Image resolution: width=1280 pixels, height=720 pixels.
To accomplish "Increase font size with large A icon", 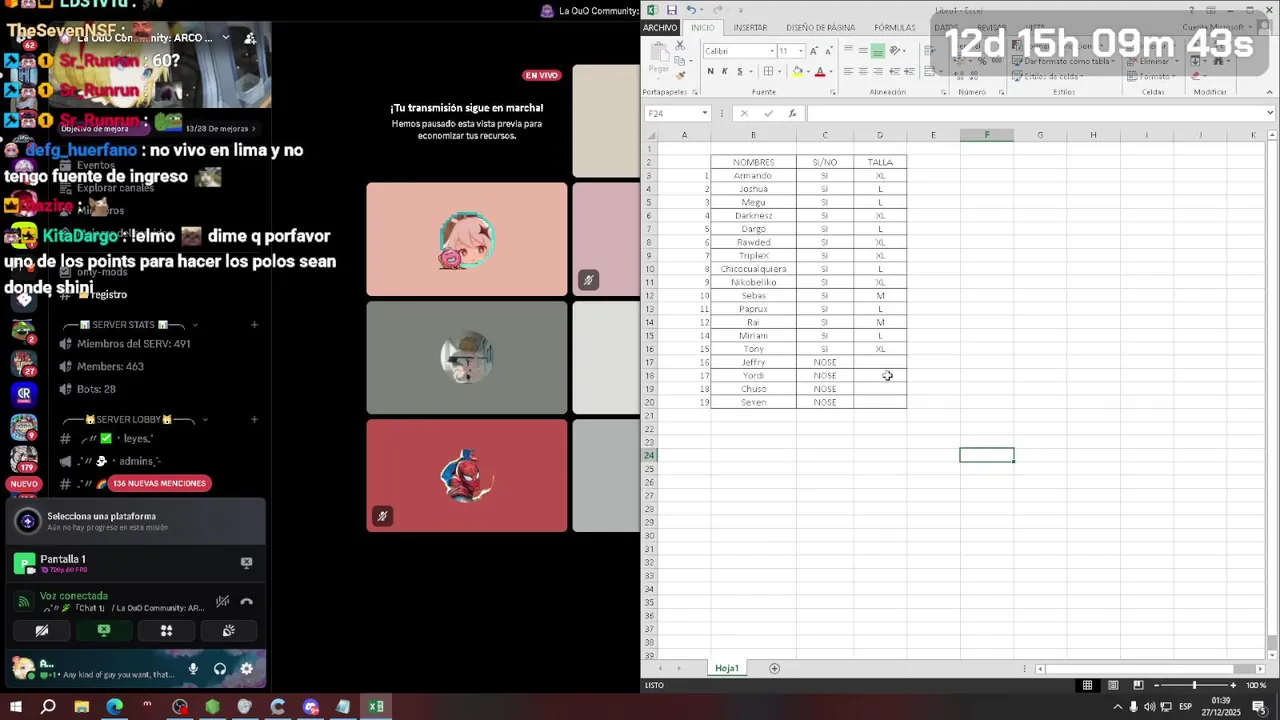I will point(814,51).
